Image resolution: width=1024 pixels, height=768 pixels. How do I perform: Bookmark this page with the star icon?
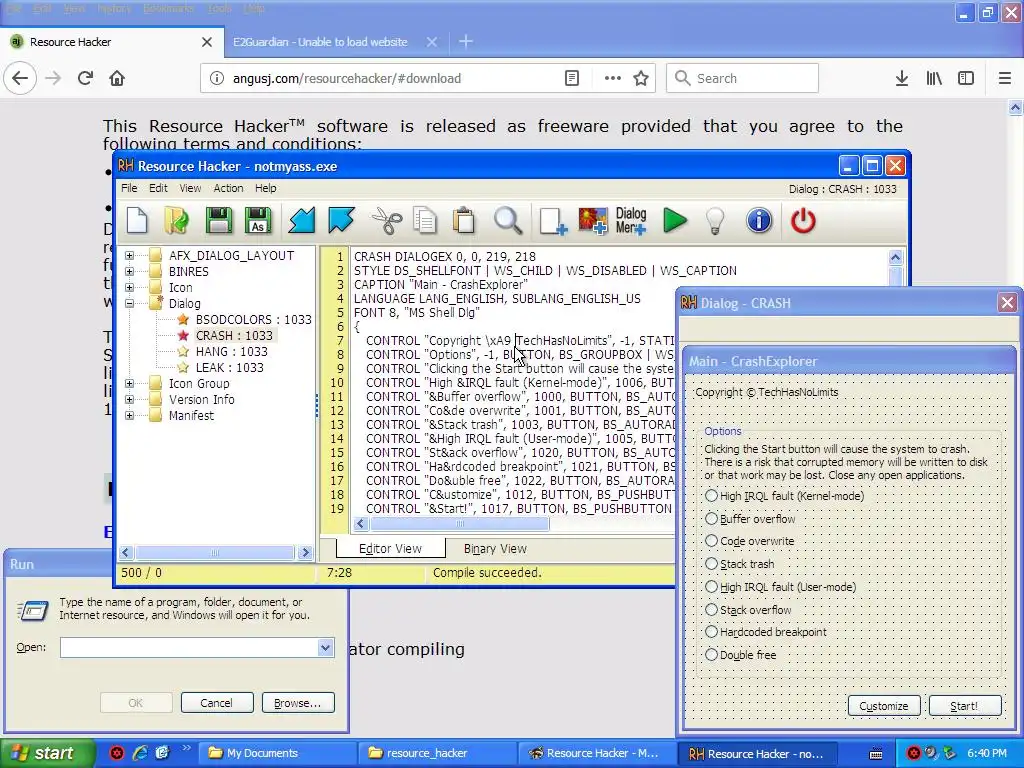641,78
